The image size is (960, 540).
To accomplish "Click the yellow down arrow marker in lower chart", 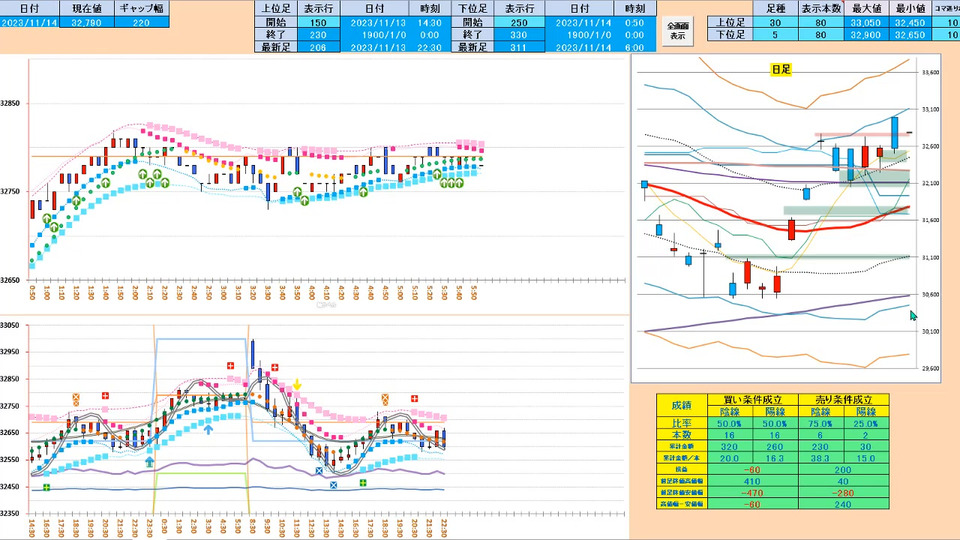I will pos(297,384).
